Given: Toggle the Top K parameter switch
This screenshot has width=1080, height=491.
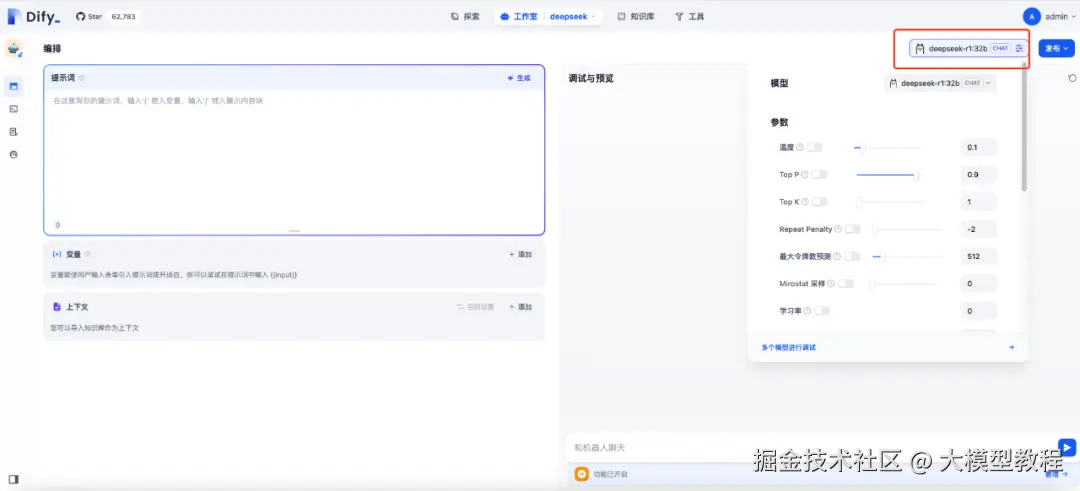Looking at the screenshot, I should [x=820, y=202].
